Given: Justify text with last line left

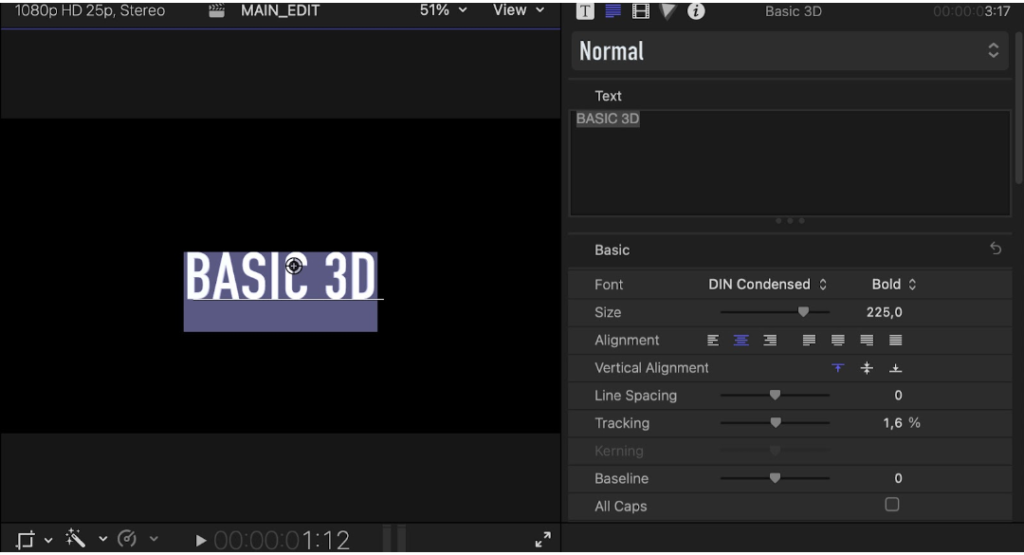Looking at the screenshot, I should 809,340.
